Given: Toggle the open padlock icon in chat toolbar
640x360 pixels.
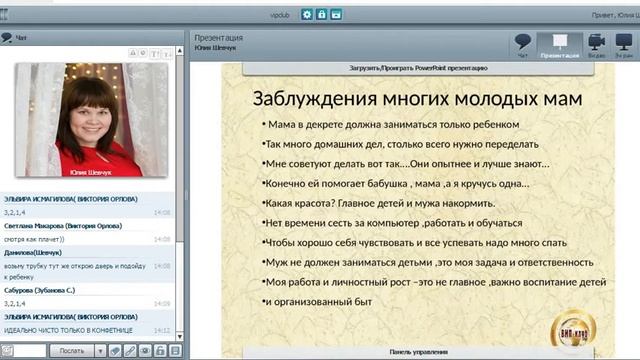Looking at the screenshot, I should coord(160,351).
